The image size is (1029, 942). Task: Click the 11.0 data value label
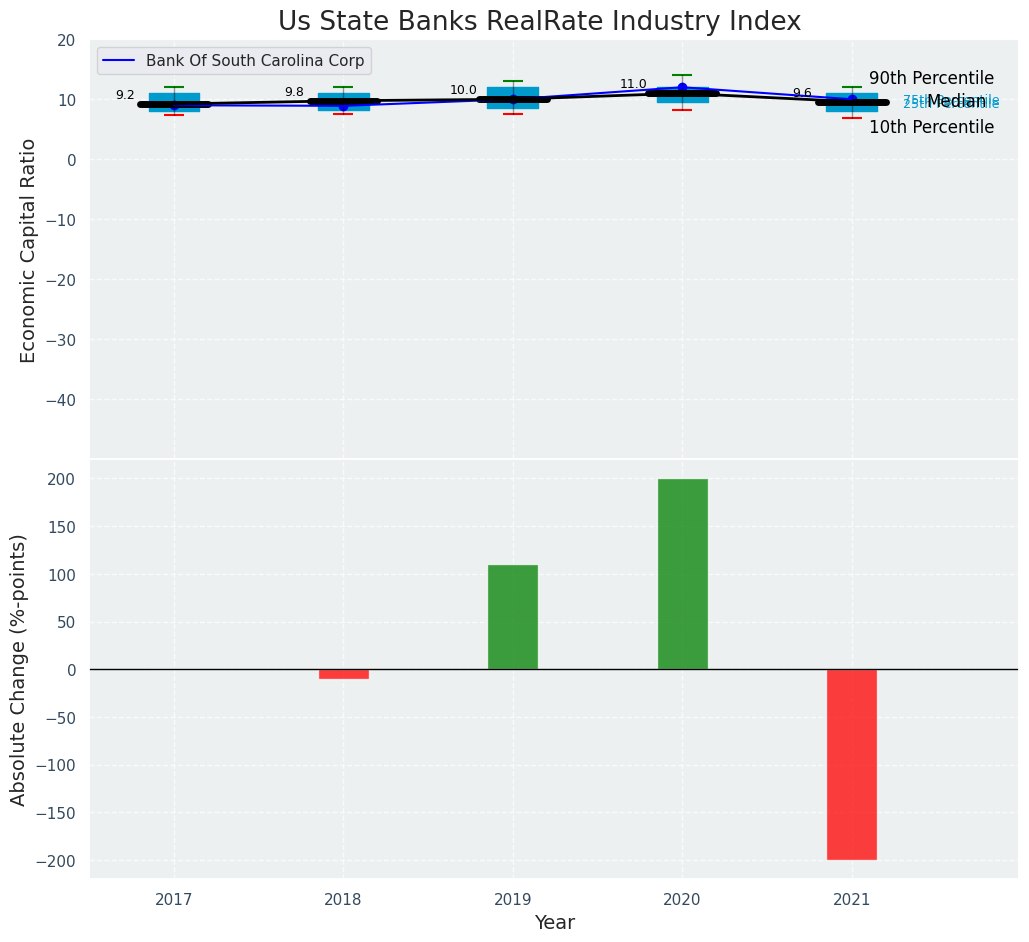point(633,84)
